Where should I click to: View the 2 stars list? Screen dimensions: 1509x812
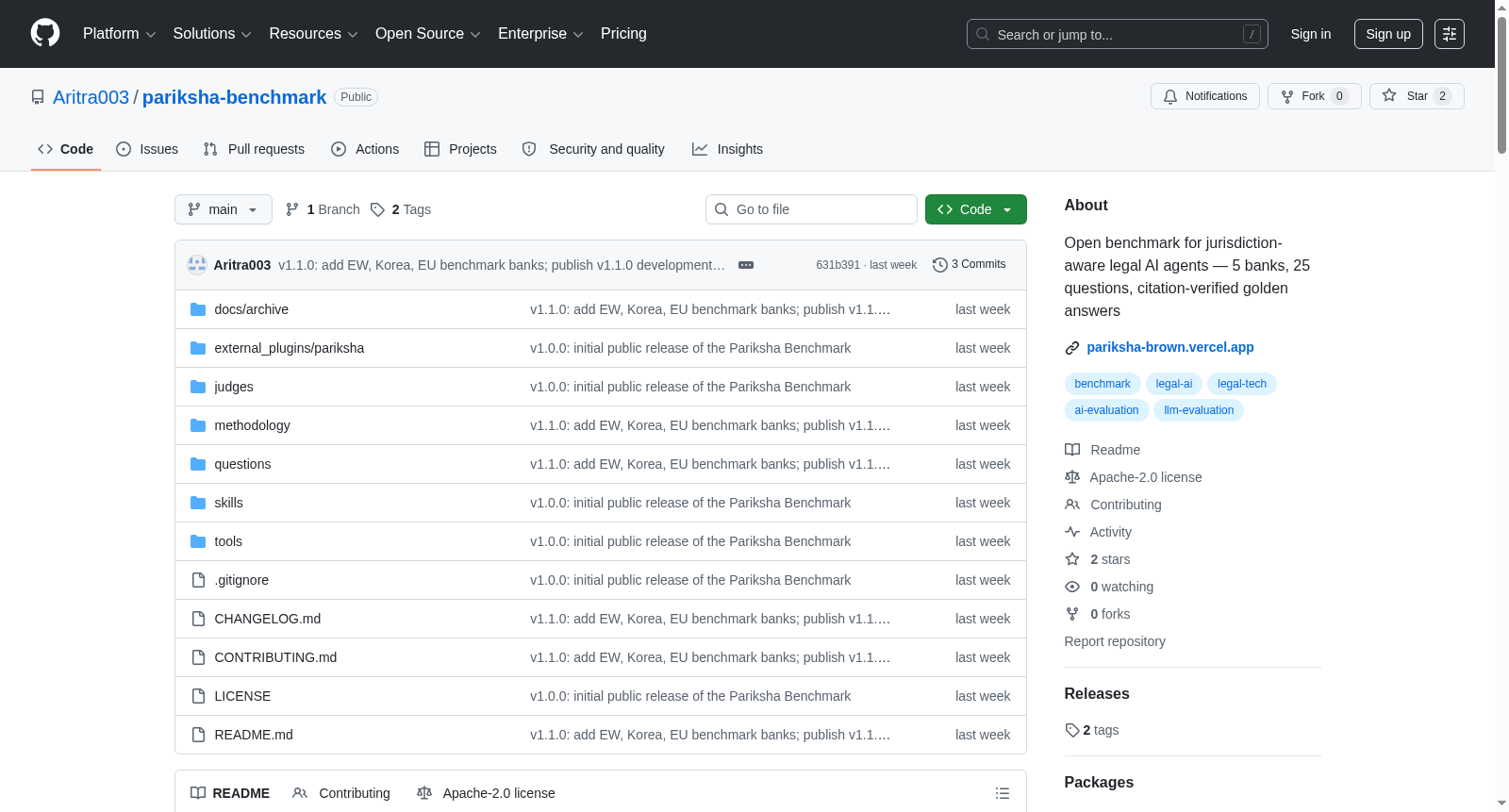coord(1098,559)
